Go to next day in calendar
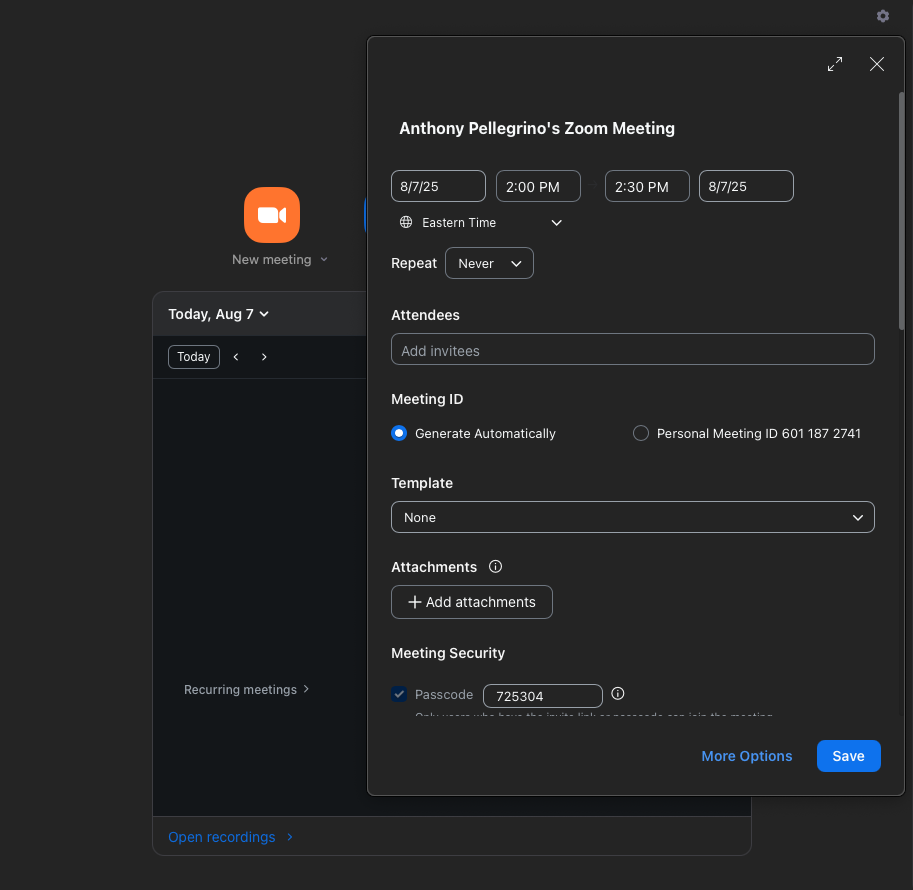Viewport: 913px width, 890px height. [x=264, y=357]
